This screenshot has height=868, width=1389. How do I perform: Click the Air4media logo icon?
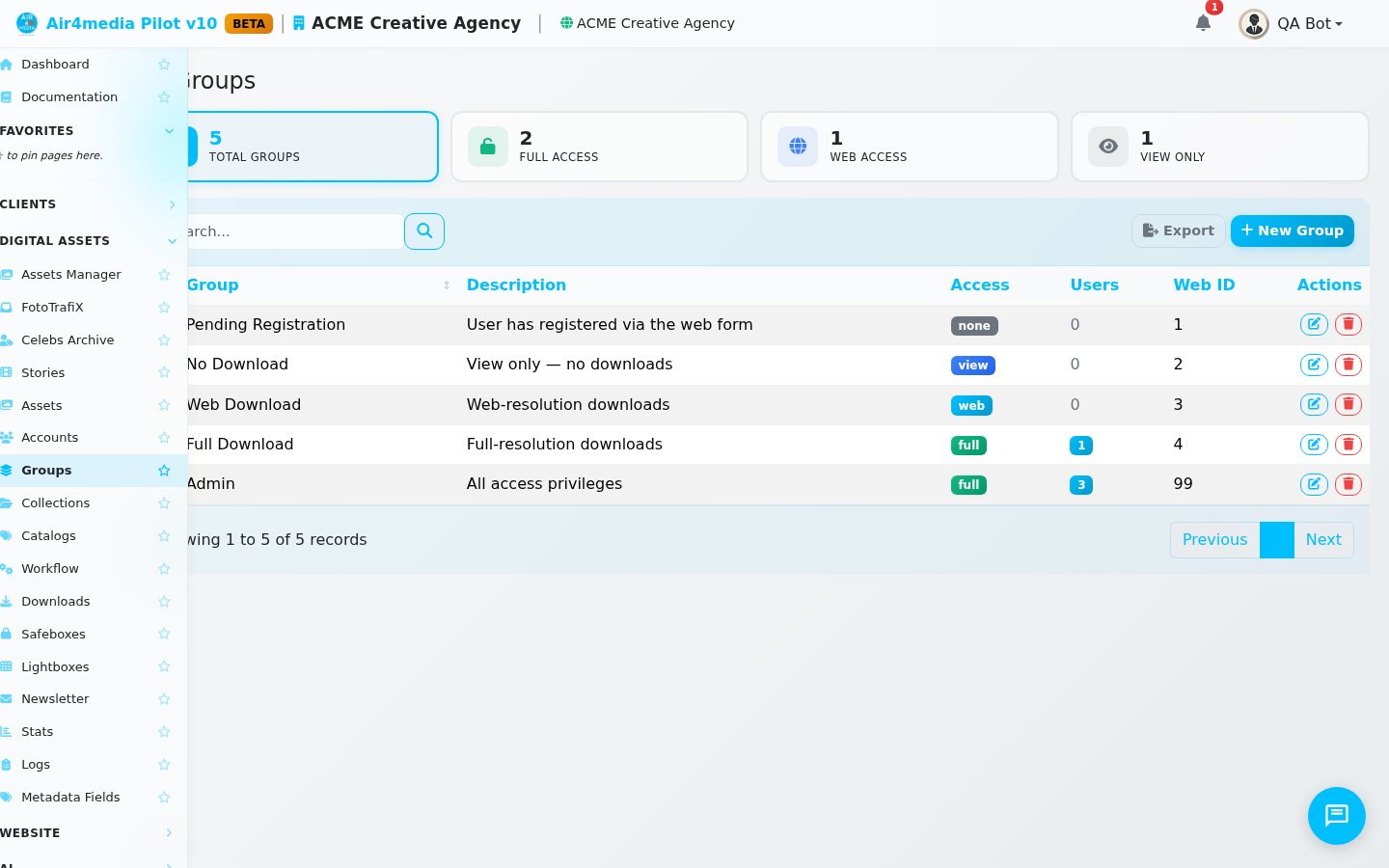(27, 23)
